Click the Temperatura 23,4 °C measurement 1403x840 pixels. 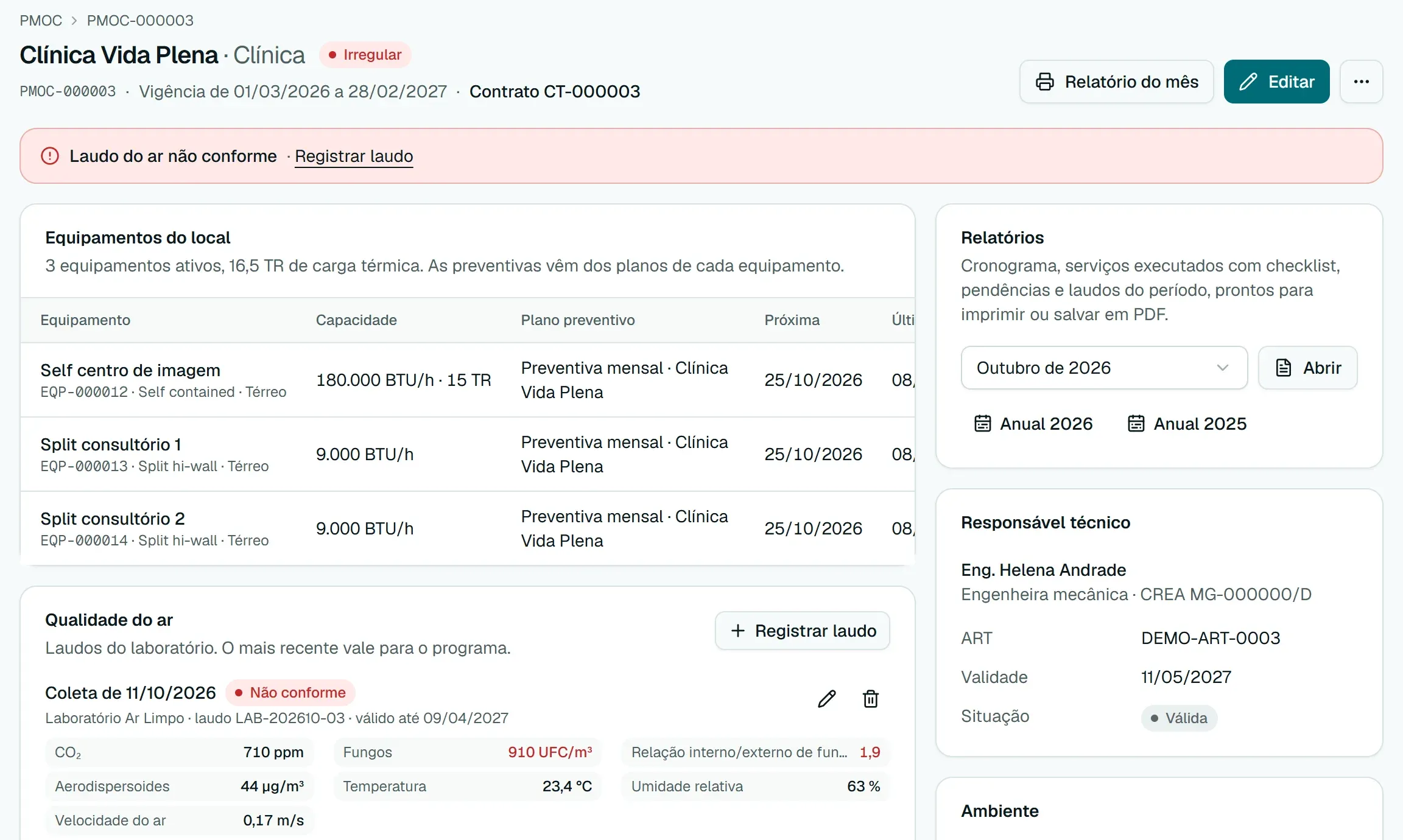click(x=468, y=786)
